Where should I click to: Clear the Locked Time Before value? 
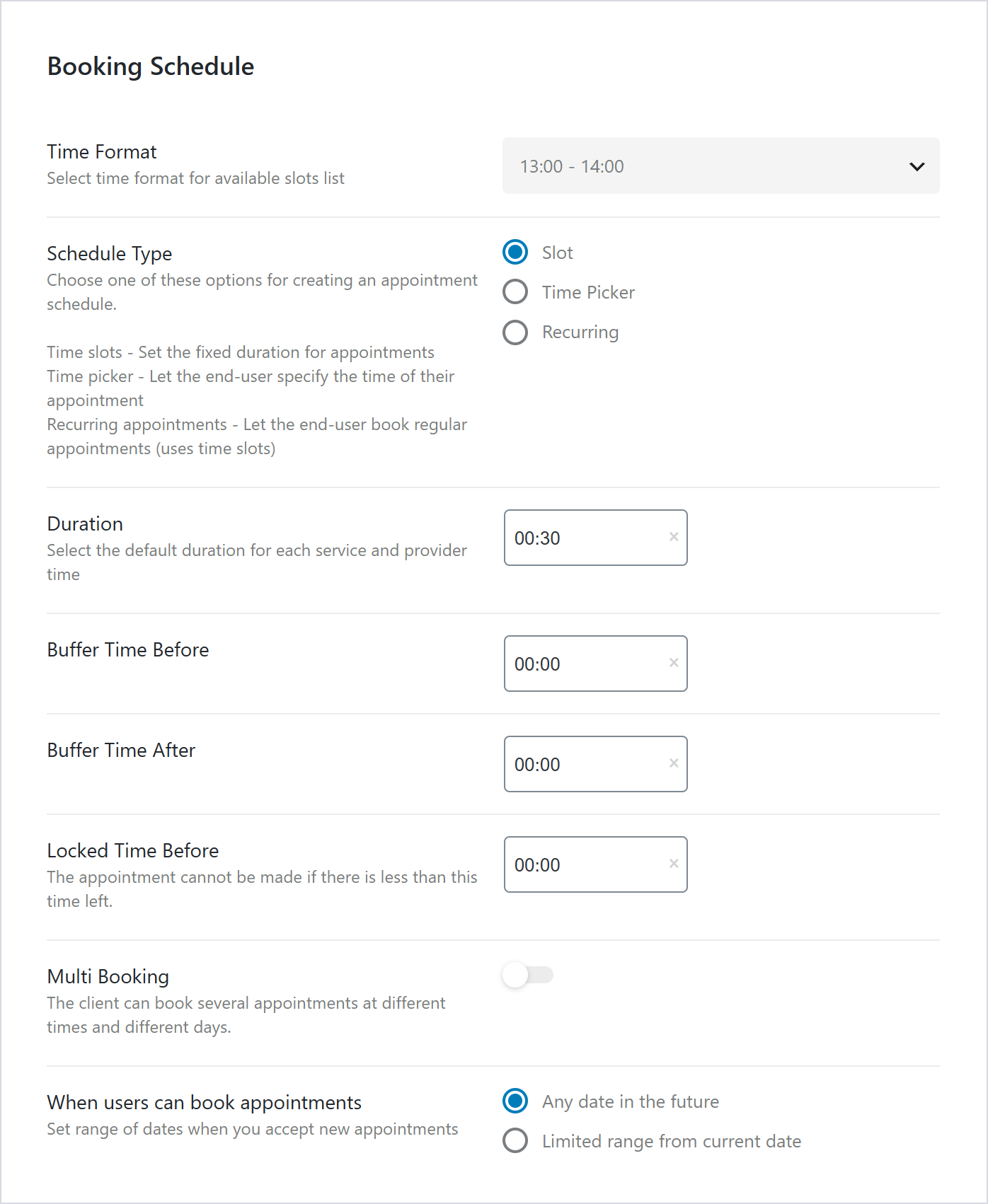point(674,864)
